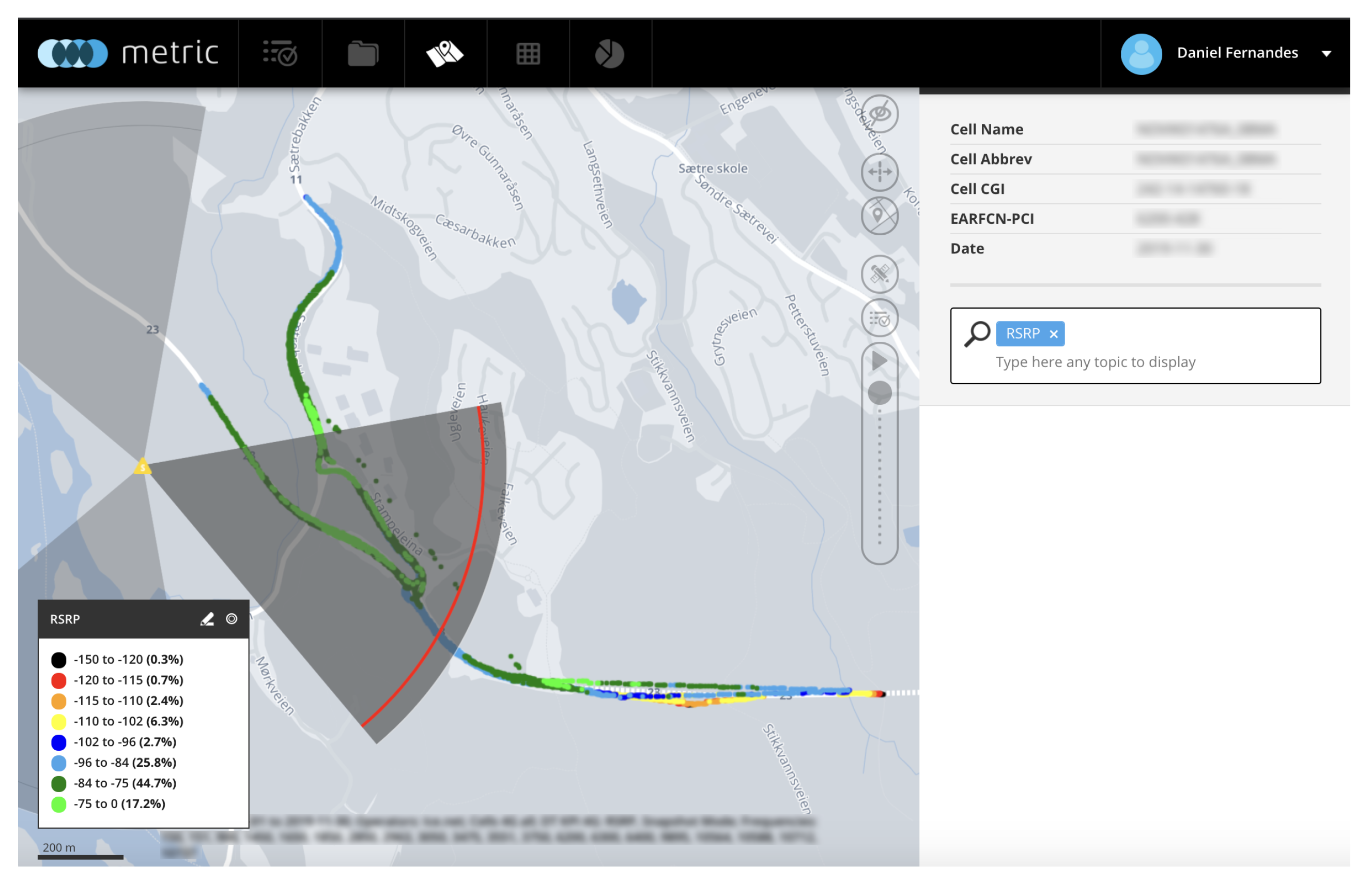Click the -84 to -75 dark green swatch
The image size is (1372, 881).
point(58,783)
